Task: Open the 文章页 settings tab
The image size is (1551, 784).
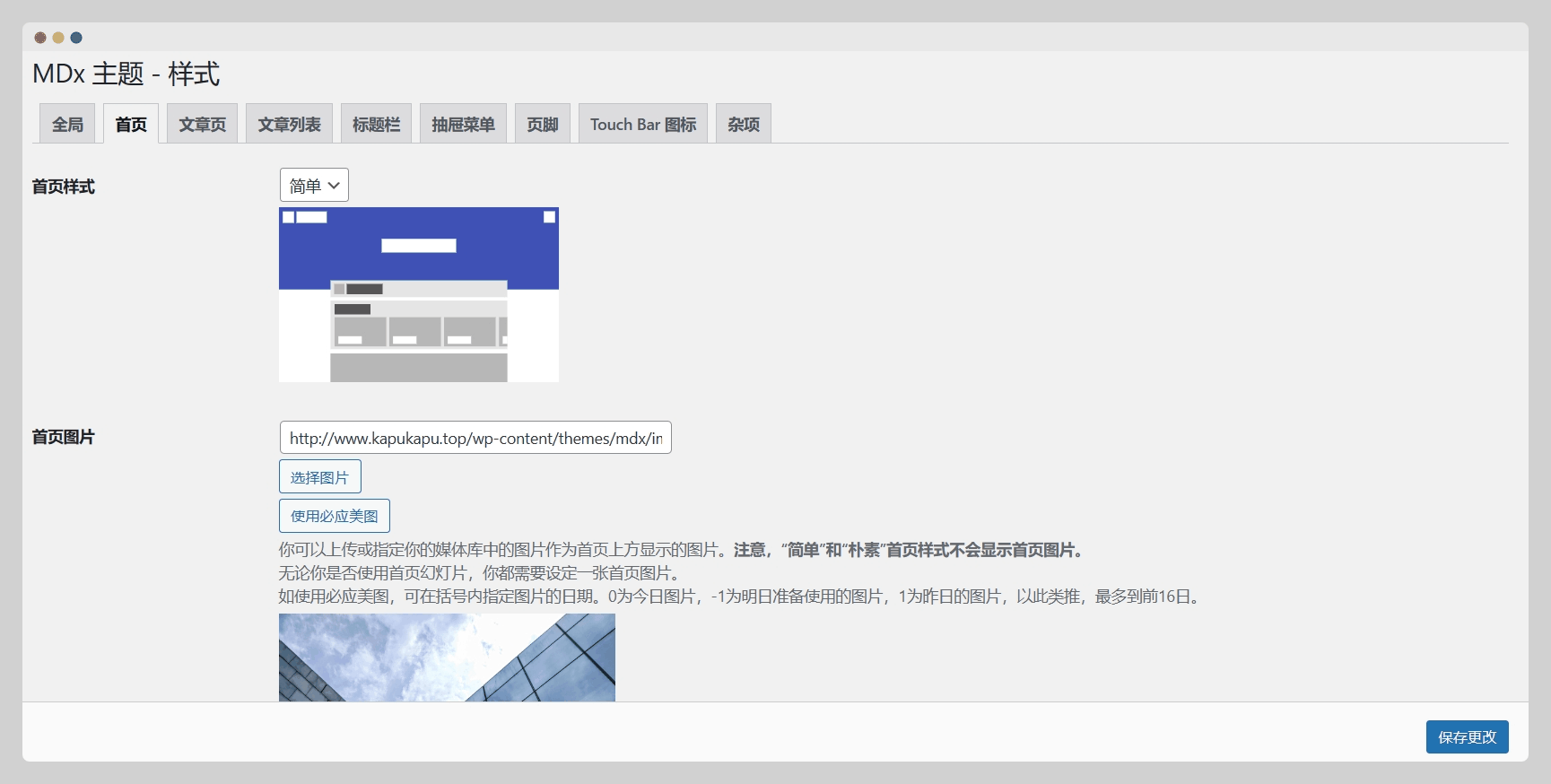Action: click(x=202, y=124)
